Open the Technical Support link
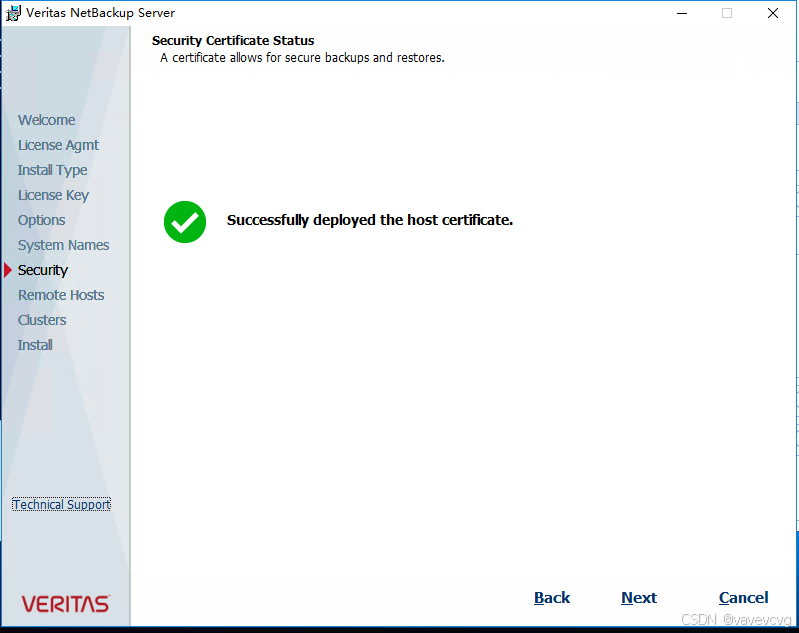 [62, 504]
